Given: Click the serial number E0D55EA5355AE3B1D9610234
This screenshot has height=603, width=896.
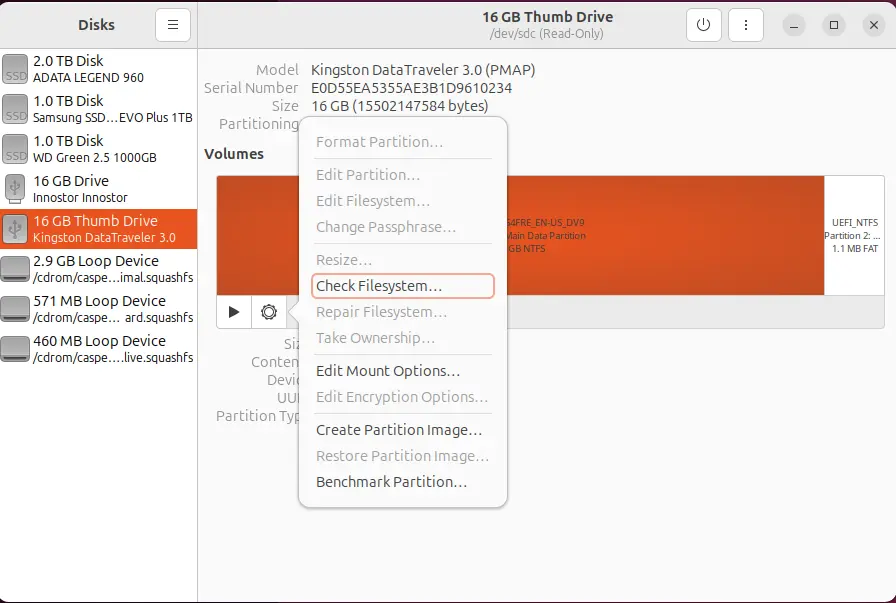Looking at the screenshot, I should (411, 88).
